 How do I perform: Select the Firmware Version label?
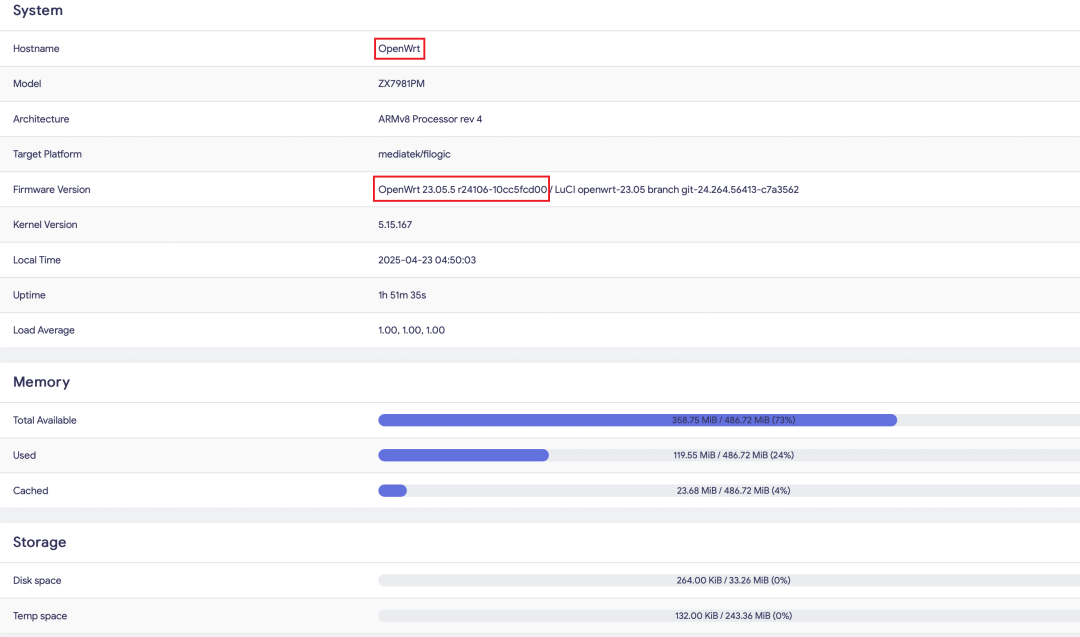52,189
